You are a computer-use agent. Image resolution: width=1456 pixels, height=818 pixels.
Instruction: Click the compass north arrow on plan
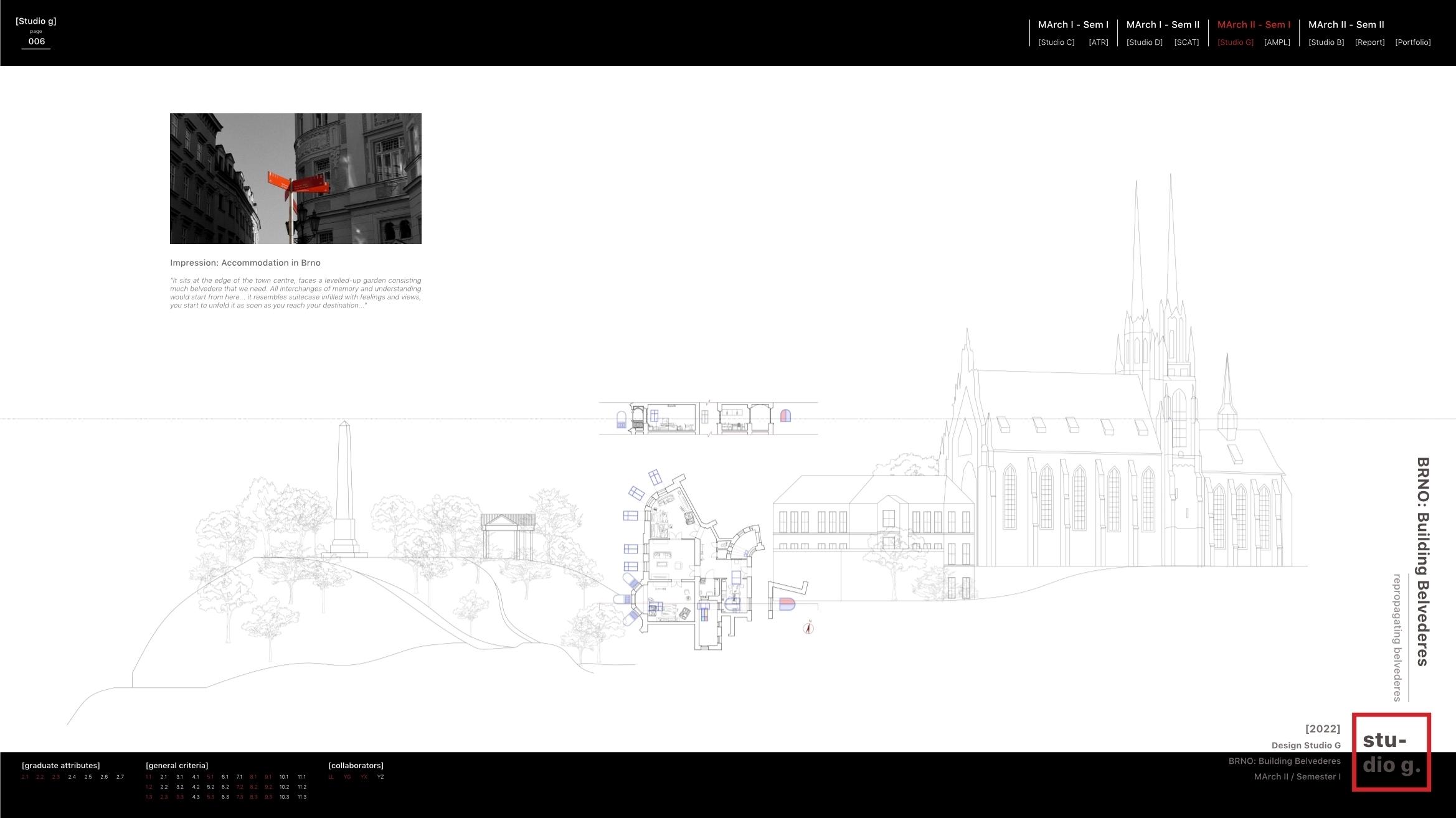[808, 628]
